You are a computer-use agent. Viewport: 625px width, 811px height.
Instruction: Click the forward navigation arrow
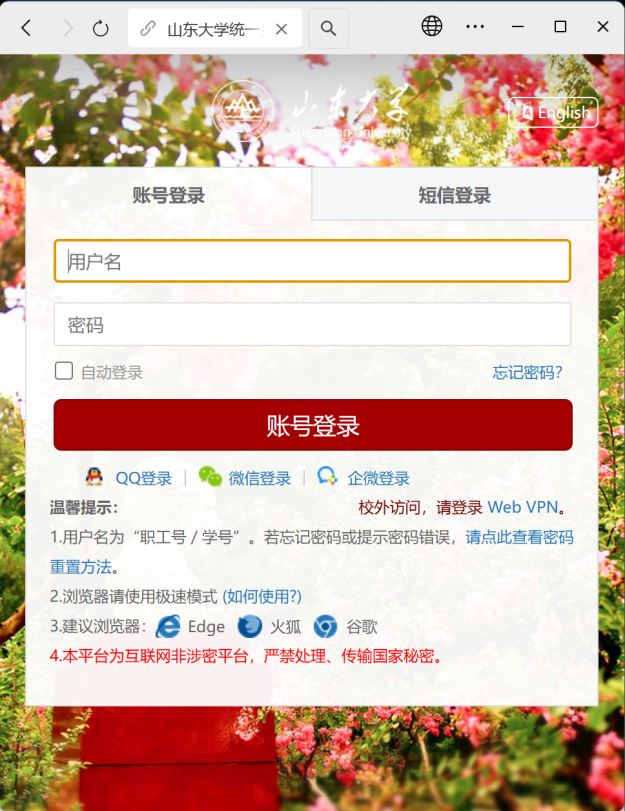coord(68,28)
